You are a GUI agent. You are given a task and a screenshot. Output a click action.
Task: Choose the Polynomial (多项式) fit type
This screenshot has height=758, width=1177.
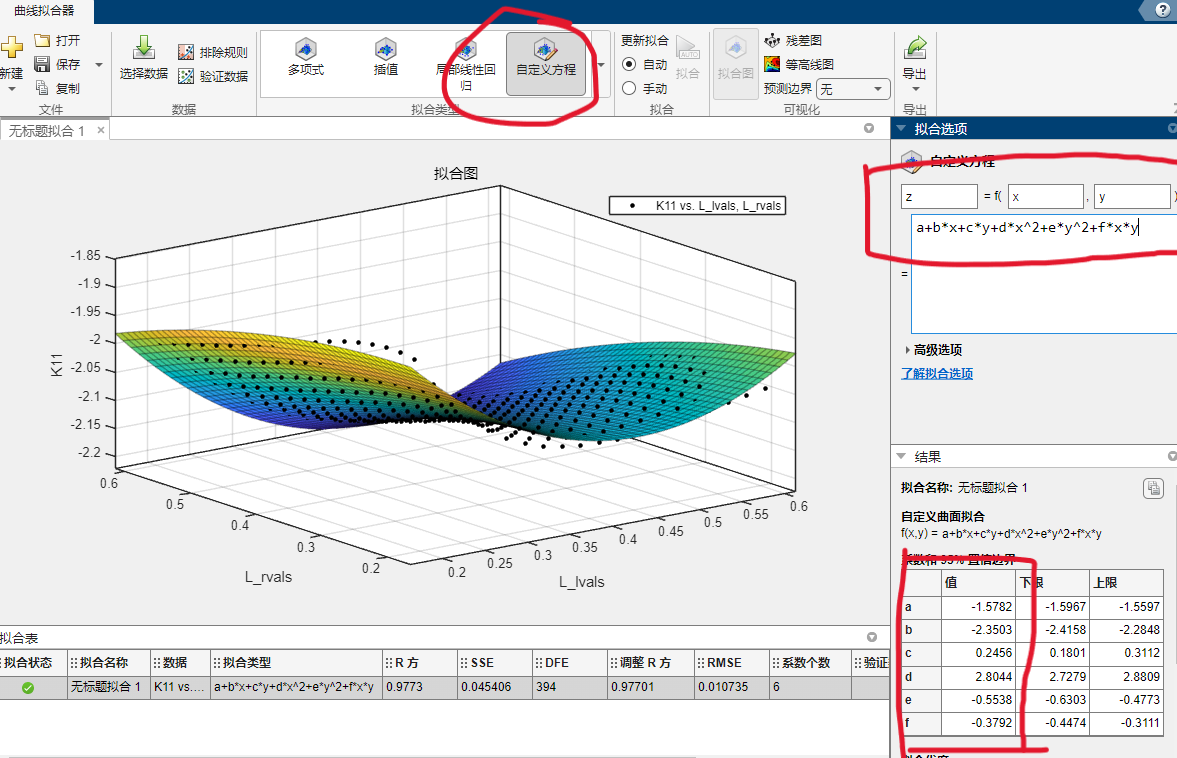[305, 57]
